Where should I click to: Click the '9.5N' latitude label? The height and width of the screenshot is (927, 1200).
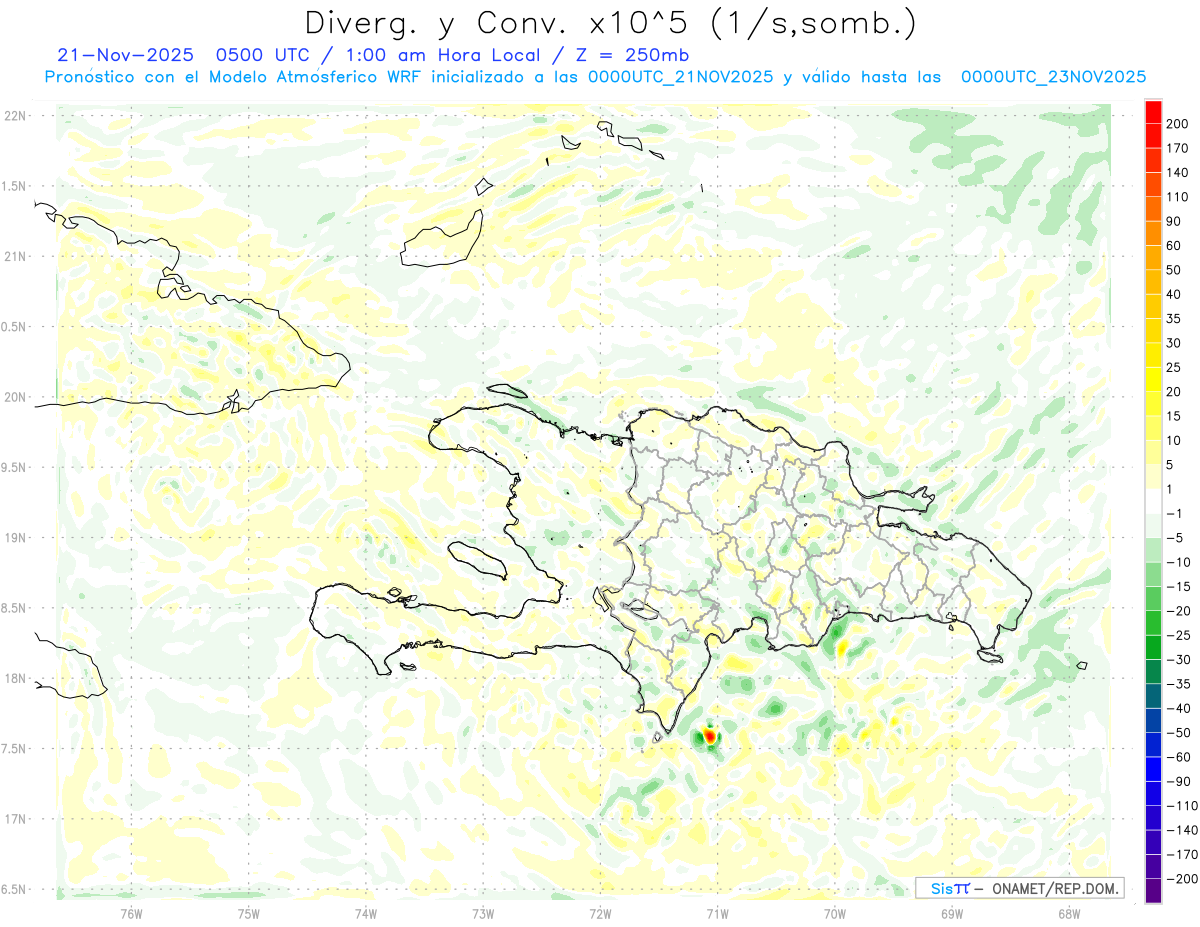click(x=14, y=468)
